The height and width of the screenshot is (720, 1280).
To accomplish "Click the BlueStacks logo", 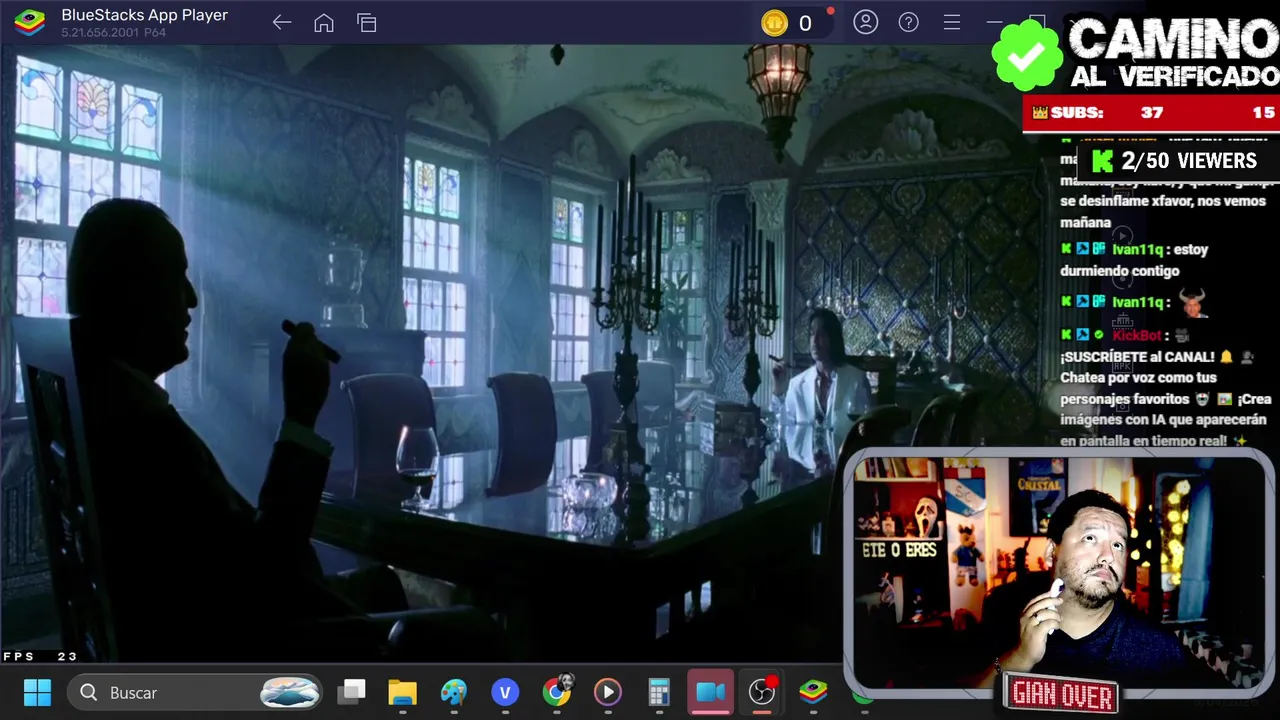I will click(29, 22).
